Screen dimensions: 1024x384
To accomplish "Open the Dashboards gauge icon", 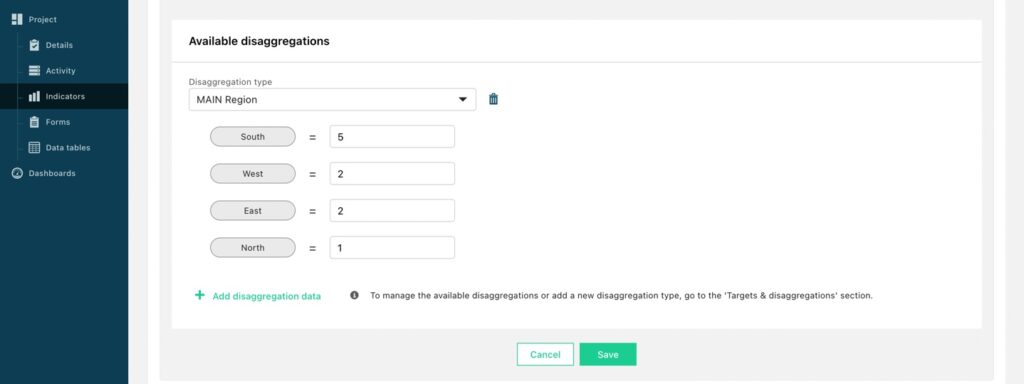I will pyautogui.click(x=18, y=173).
